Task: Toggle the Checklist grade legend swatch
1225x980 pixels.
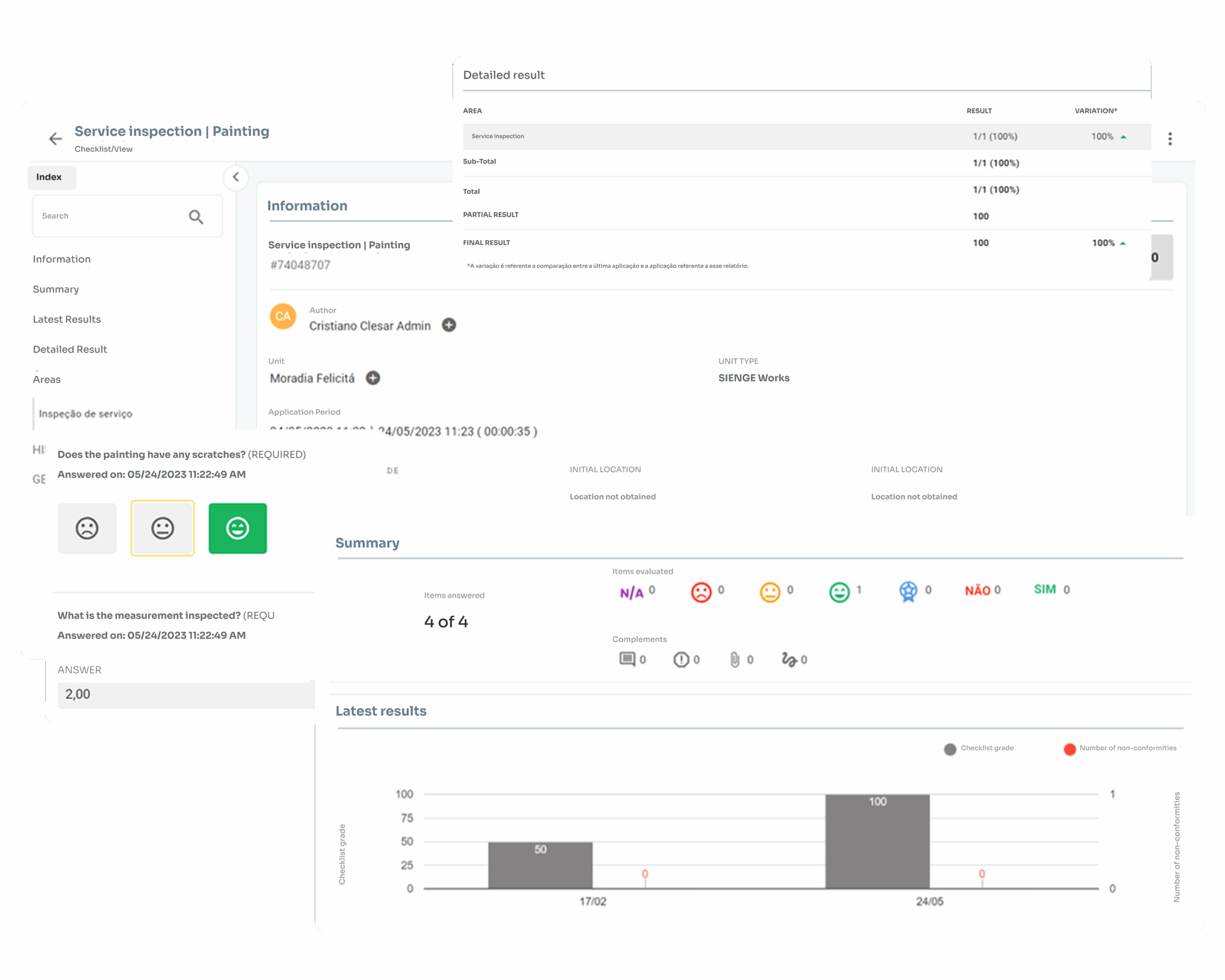Action: click(950, 749)
